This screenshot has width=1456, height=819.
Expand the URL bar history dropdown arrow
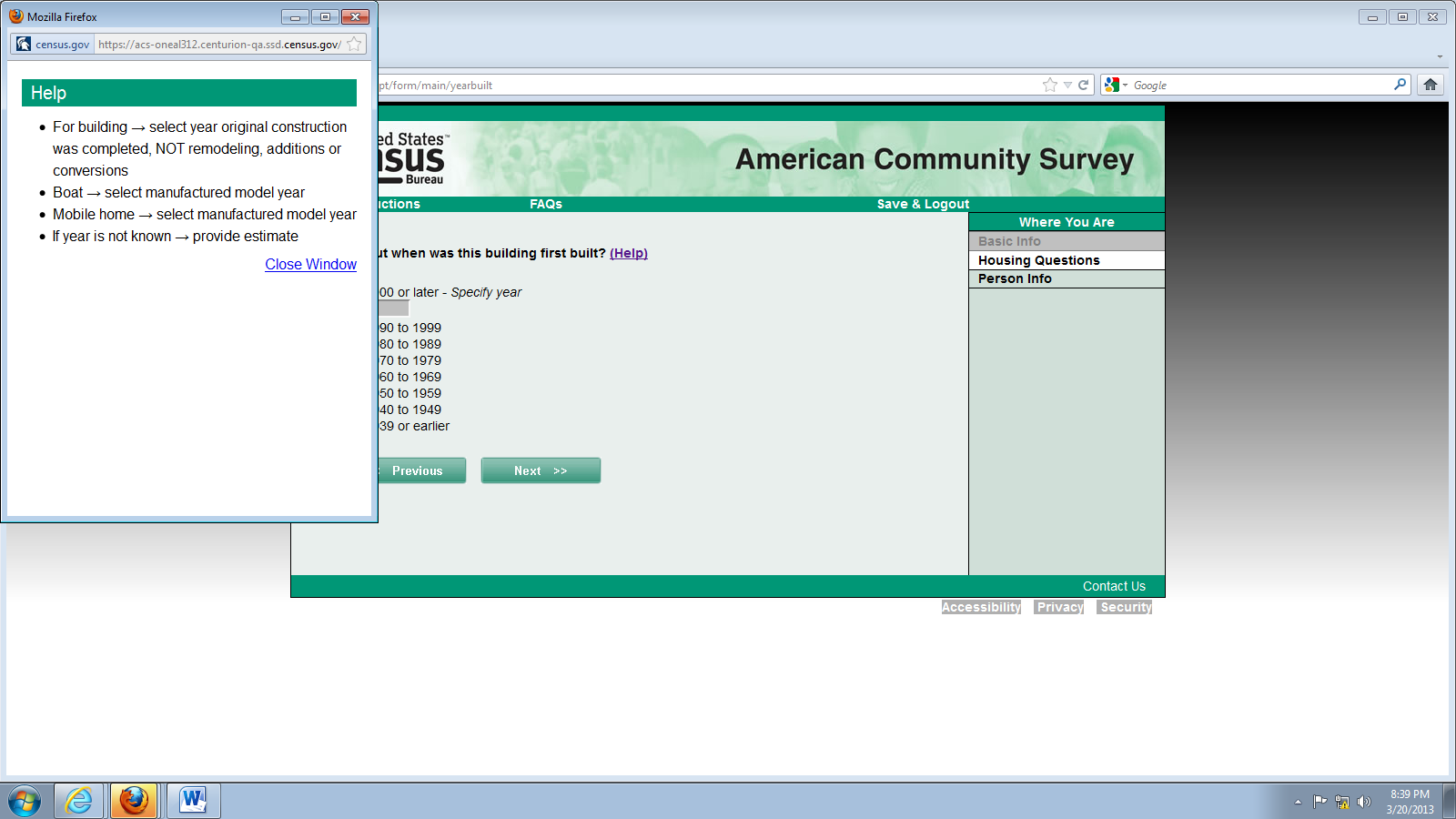[x=1067, y=85]
